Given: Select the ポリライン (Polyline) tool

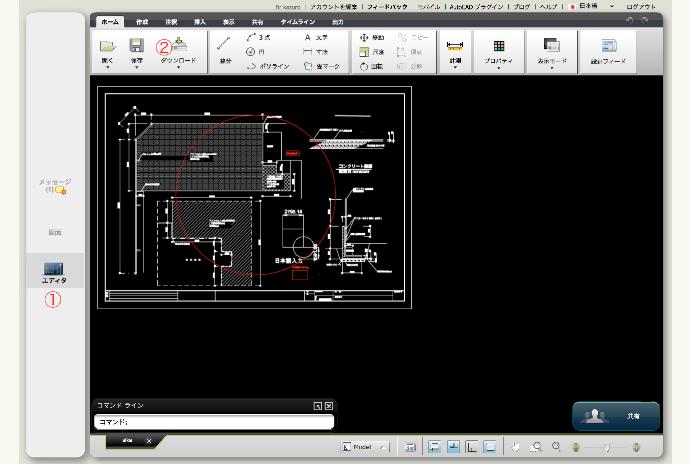Looking at the screenshot, I should coord(268,66).
